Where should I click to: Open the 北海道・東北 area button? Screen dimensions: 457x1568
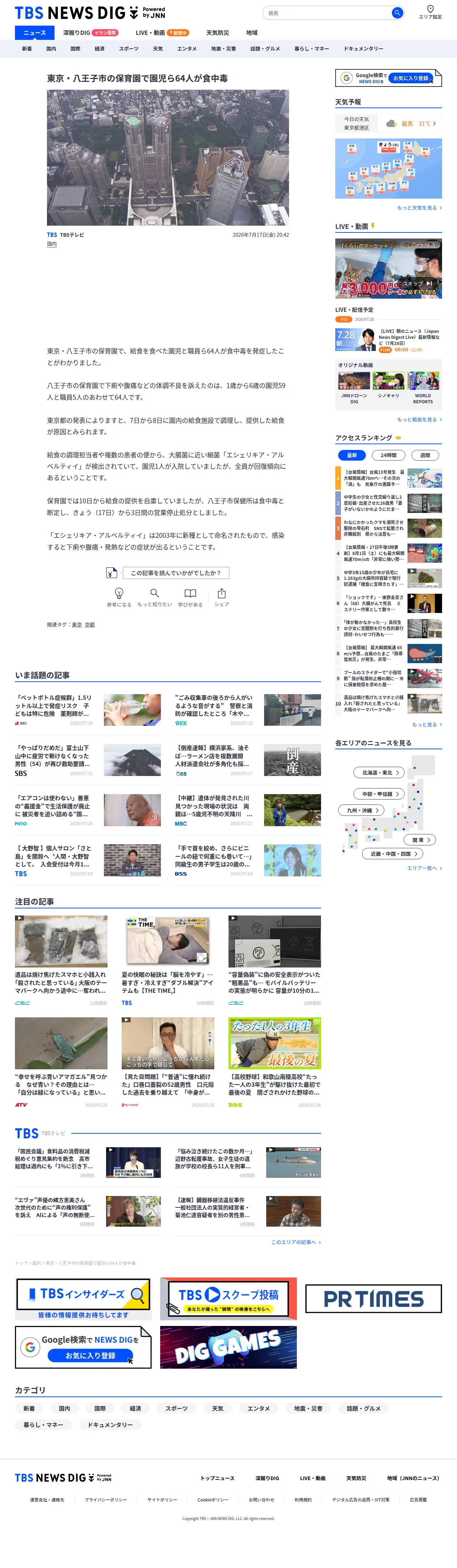[x=380, y=772]
